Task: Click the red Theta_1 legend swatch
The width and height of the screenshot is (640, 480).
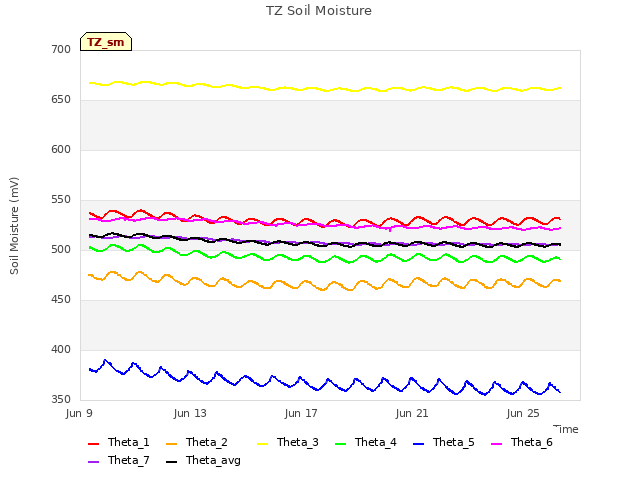Action: [x=93, y=444]
